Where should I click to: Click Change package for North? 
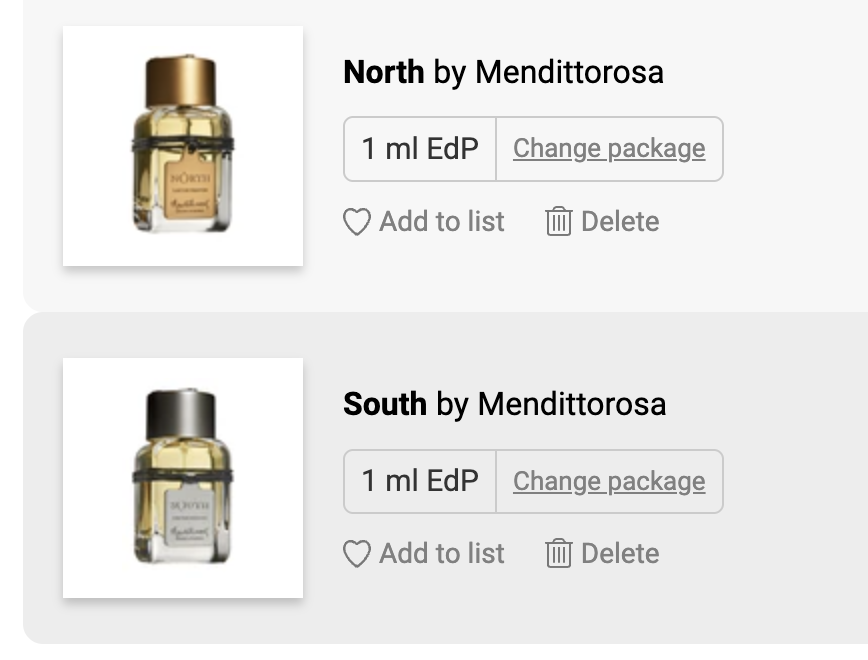click(x=609, y=149)
